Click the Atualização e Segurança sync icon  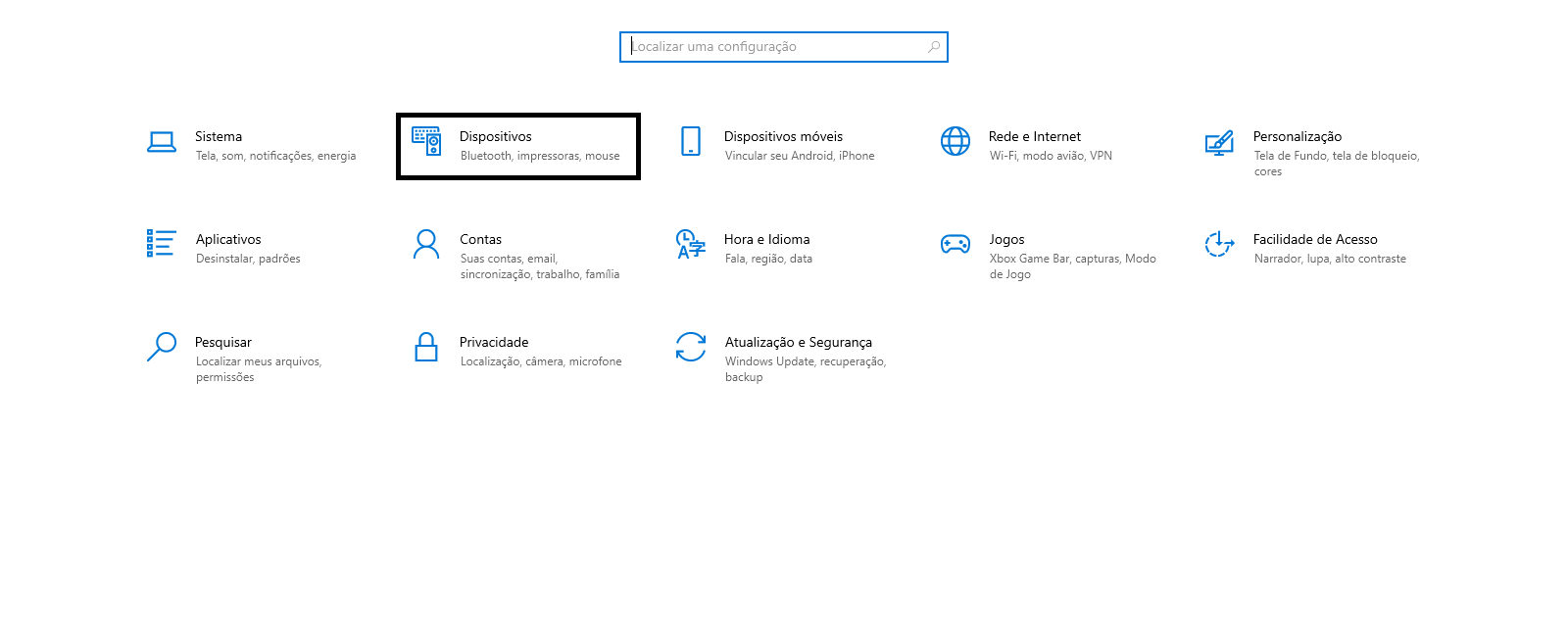[x=691, y=347]
